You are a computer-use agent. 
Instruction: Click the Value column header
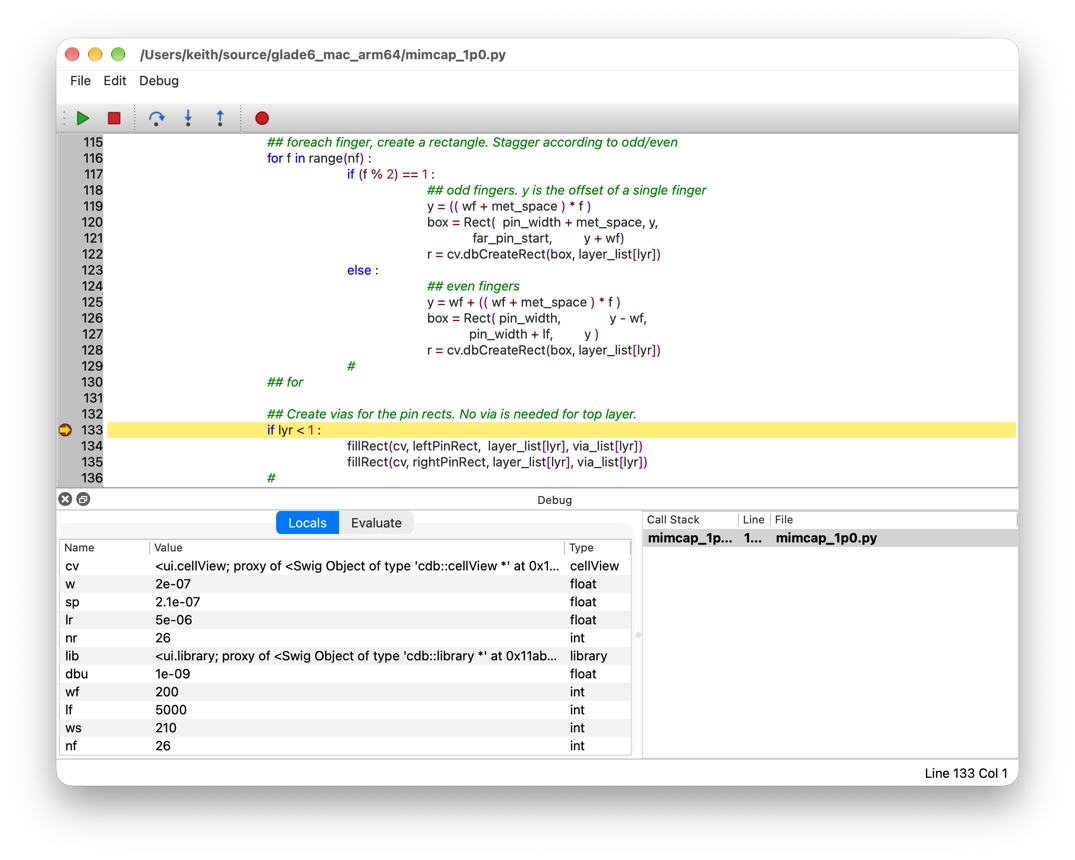pyautogui.click(x=357, y=547)
